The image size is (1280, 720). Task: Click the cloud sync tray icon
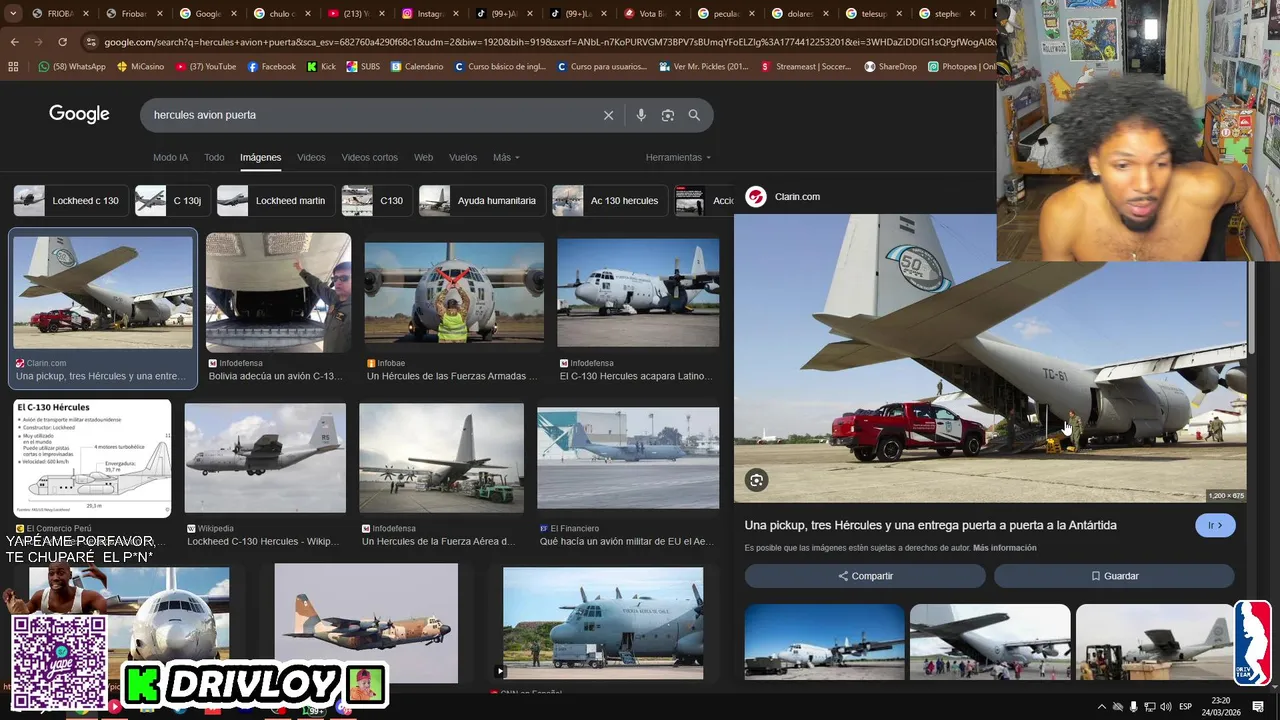pos(1118,707)
